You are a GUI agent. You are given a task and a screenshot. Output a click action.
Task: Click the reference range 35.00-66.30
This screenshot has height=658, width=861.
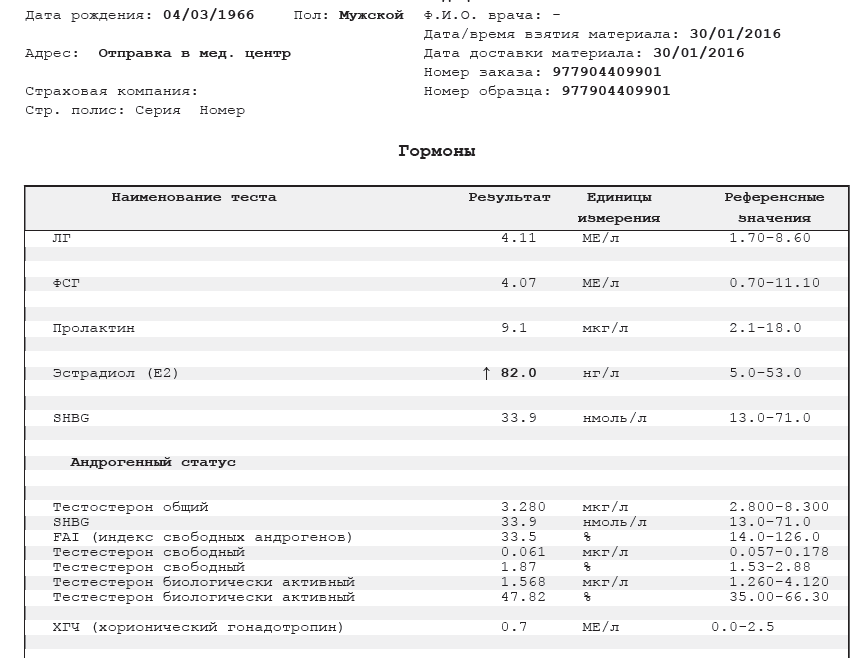(779, 597)
